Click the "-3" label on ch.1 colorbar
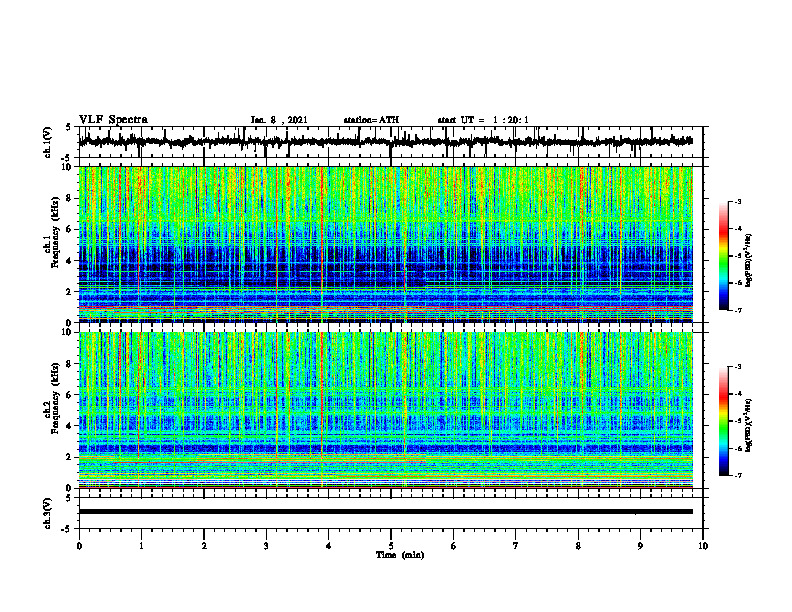The image size is (792, 612). [x=737, y=201]
